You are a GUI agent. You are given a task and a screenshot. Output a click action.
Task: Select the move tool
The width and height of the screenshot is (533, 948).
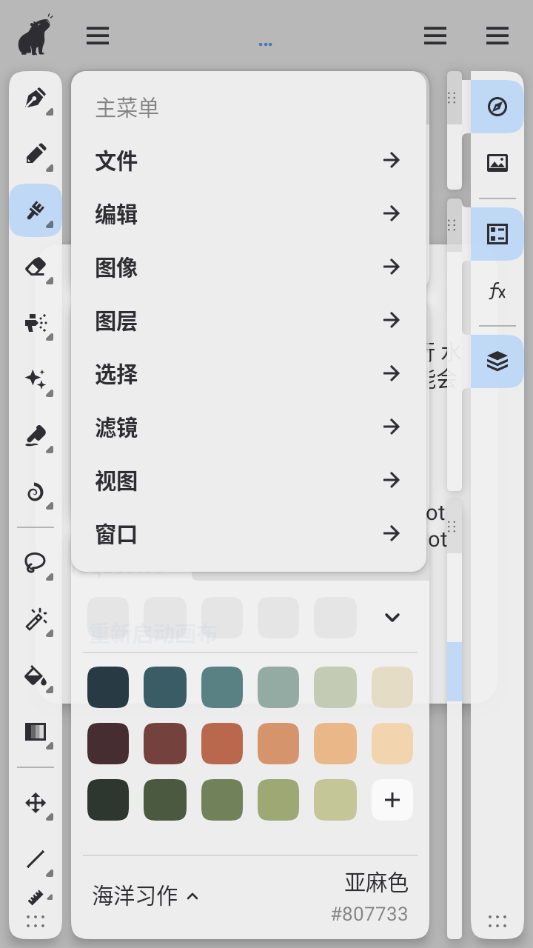pyautogui.click(x=36, y=803)
